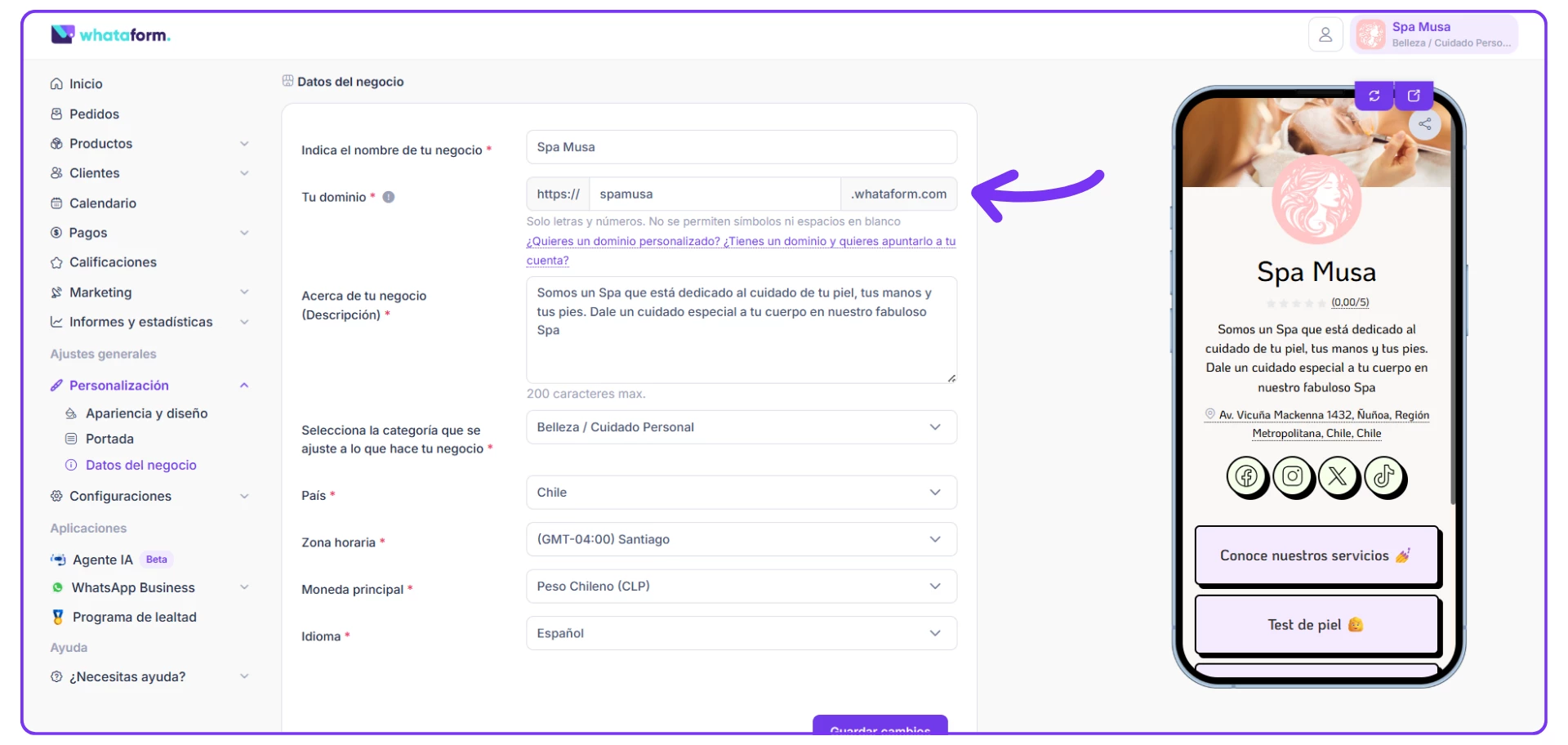This screenshot has height=745, width=1568.
Task: Click the business name input field
Action: click(x=741, y=147)
